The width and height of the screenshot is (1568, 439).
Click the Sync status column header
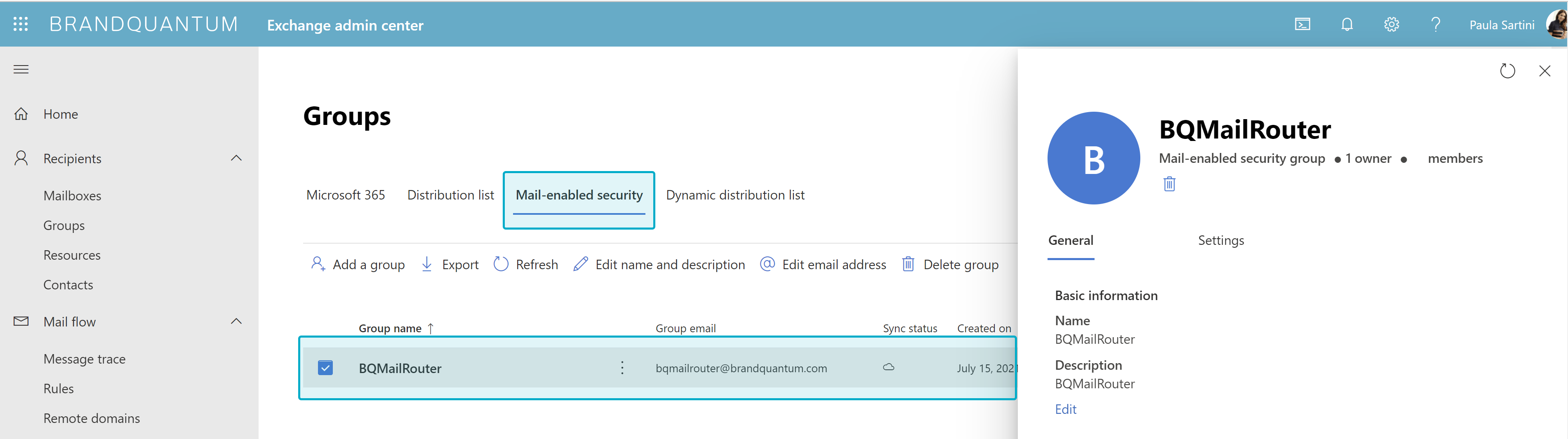(910, 329)
